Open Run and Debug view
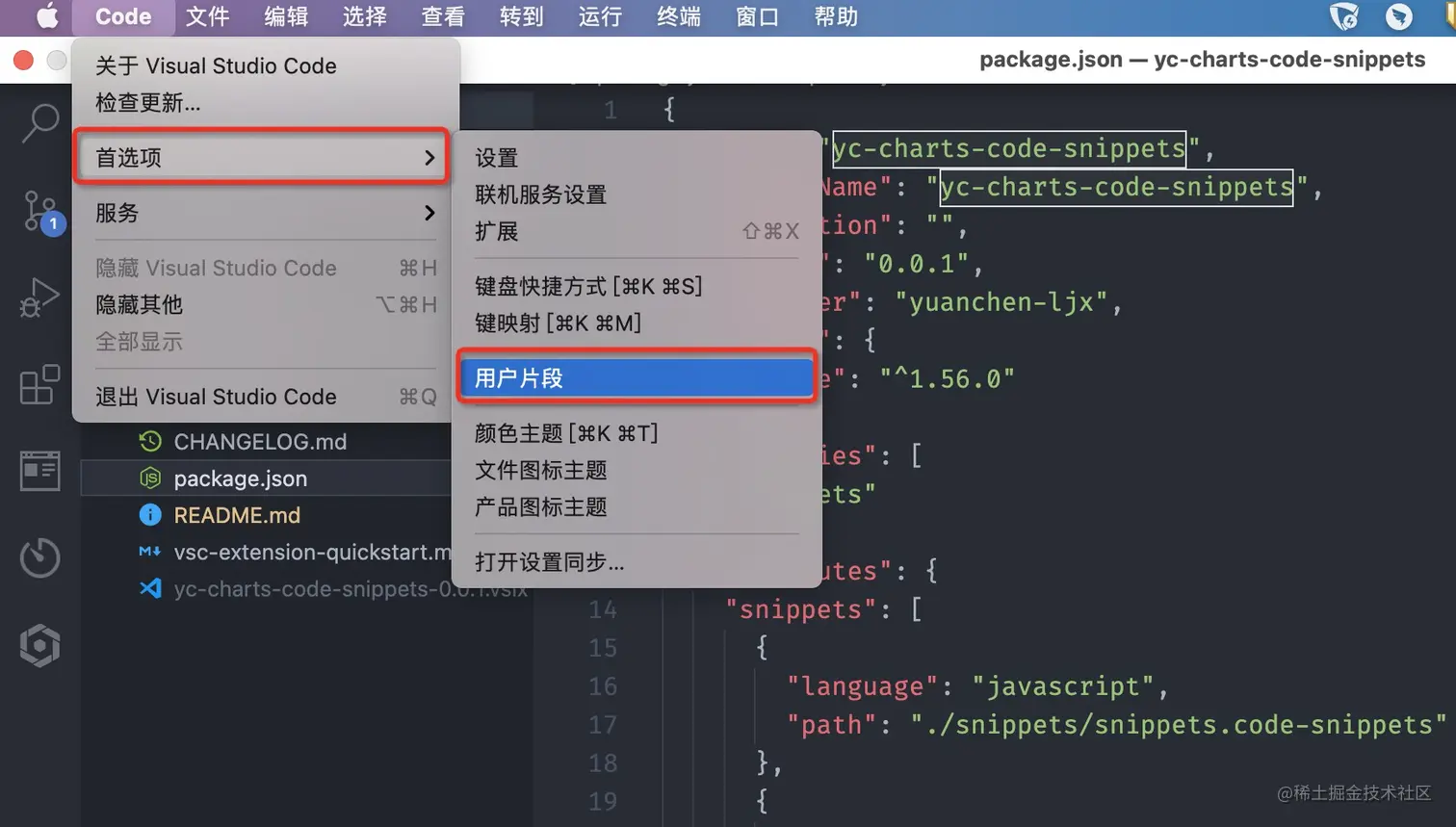 [39, 297]
